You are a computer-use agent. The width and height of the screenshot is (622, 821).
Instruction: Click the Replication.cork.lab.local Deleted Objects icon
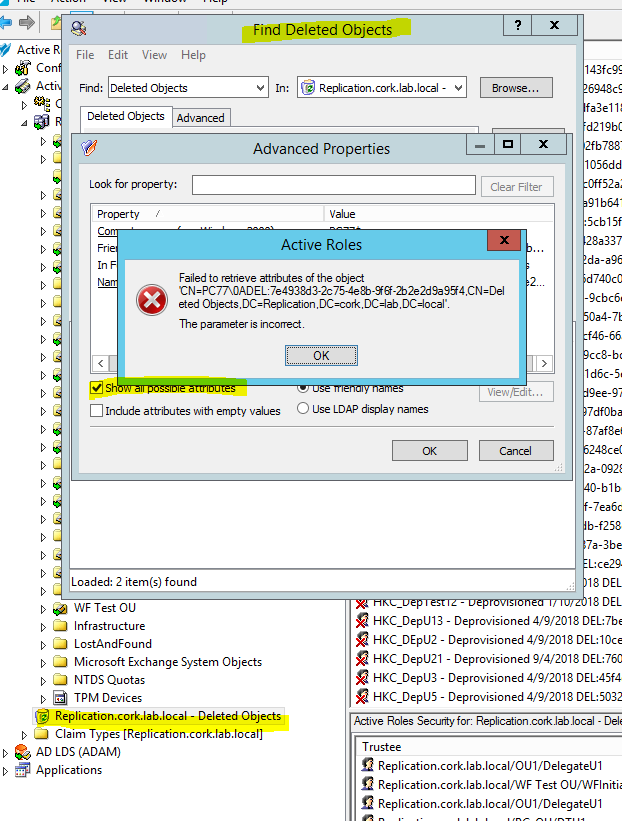point(42,716)
